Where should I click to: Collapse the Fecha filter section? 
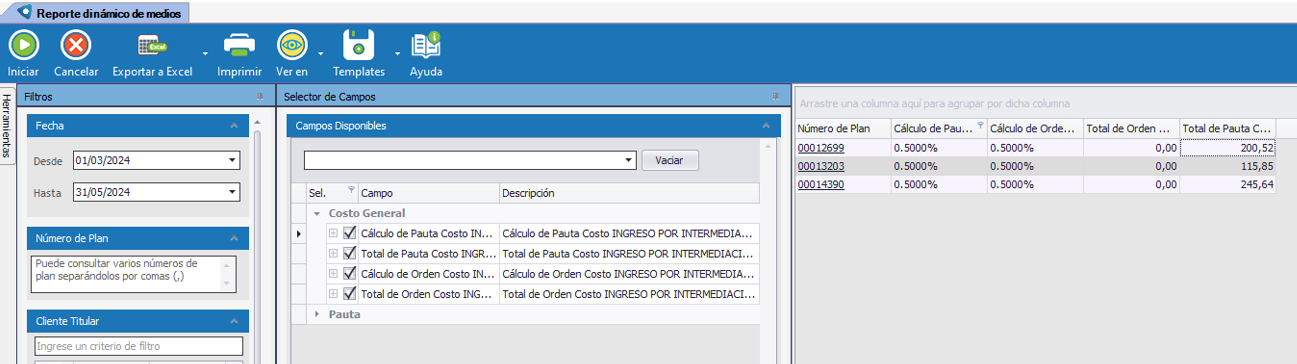click(x=234, y=126)
